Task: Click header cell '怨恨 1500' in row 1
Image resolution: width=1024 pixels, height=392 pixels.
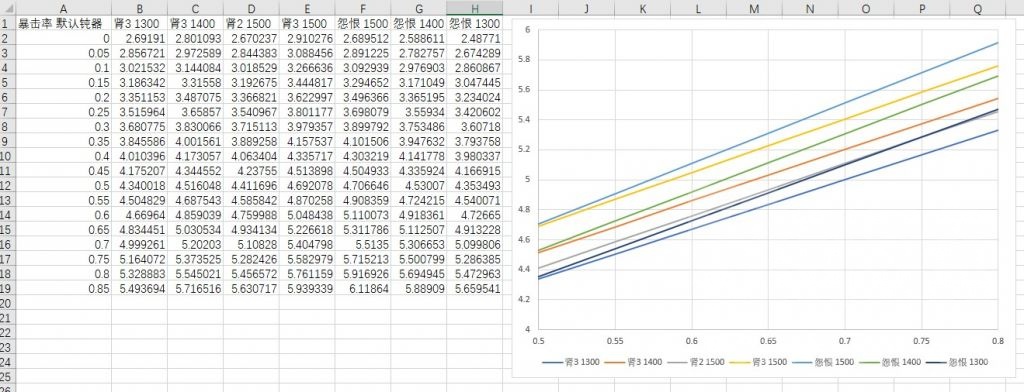Action: coord(363,24)
